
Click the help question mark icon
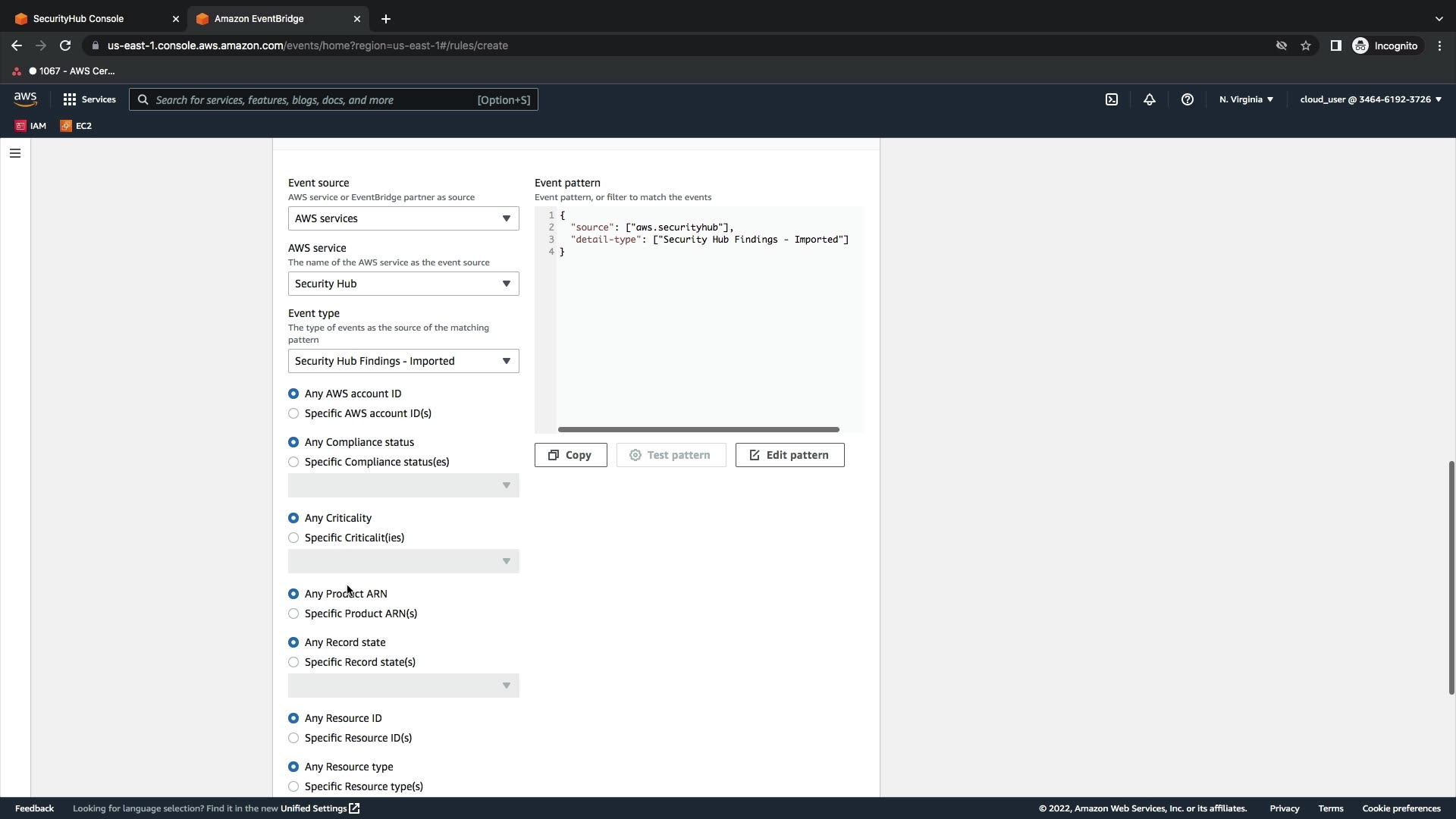[x=1187, y=99]
